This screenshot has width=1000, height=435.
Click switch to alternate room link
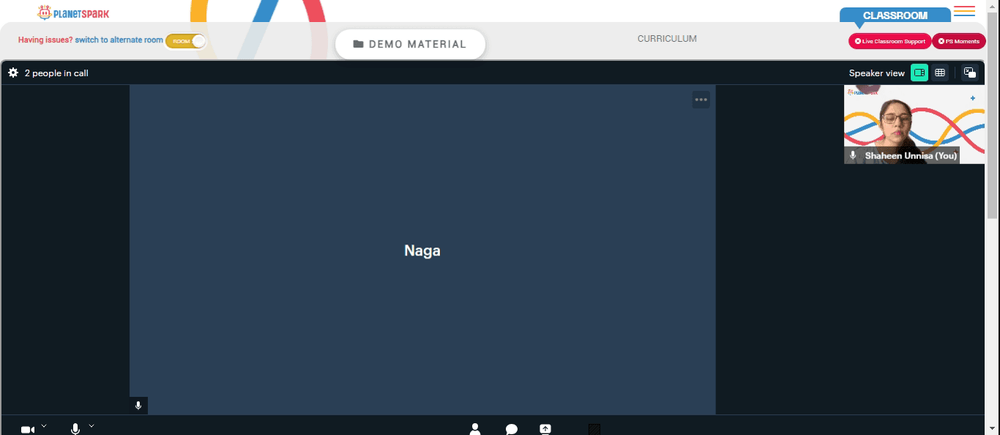(x=119, y=40)
